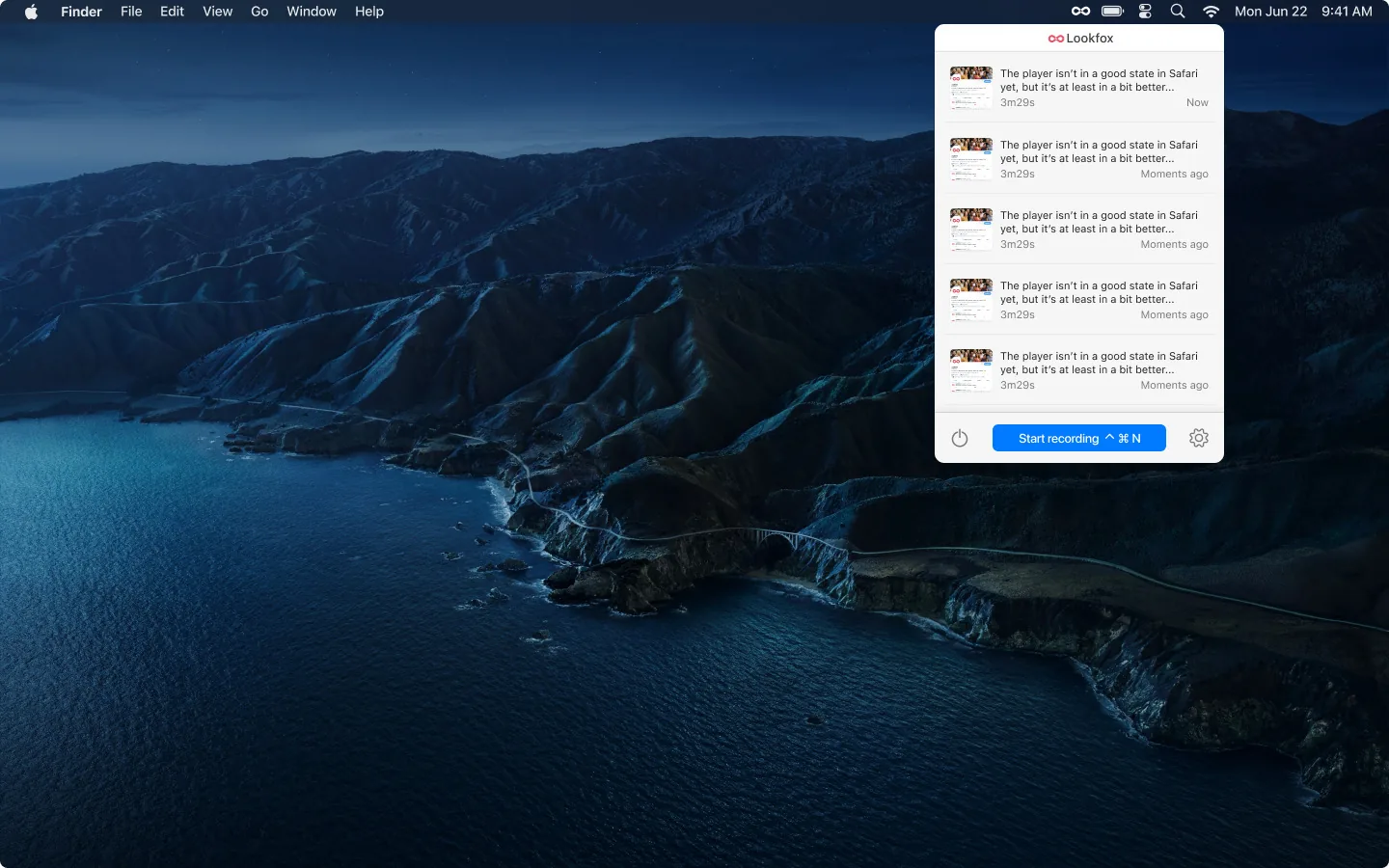The image size is (1389, 868).
Task: Open Spotlight search magnifier
Action: [x=1178, y=12]
